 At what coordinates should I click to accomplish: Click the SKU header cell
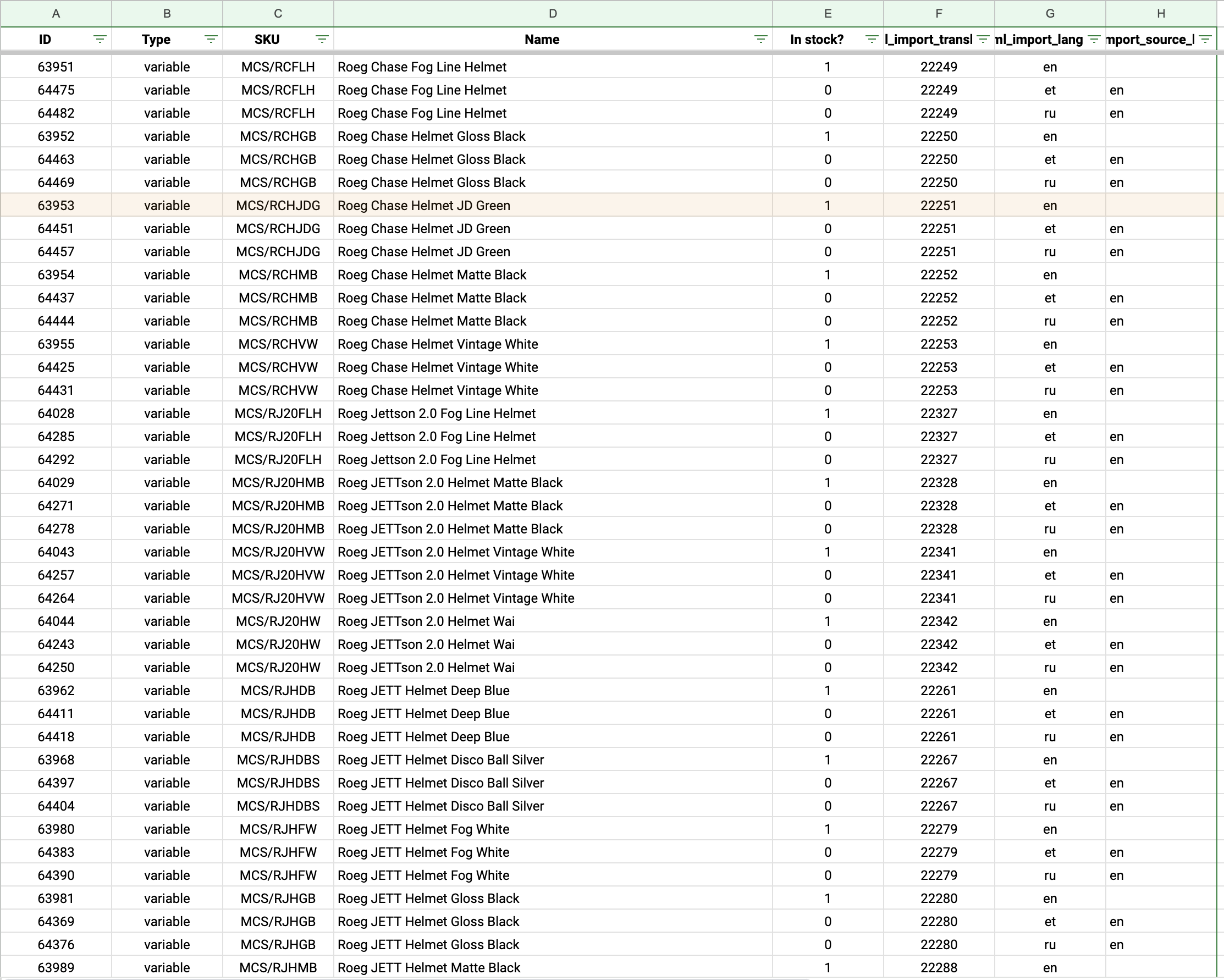(278, 39)
